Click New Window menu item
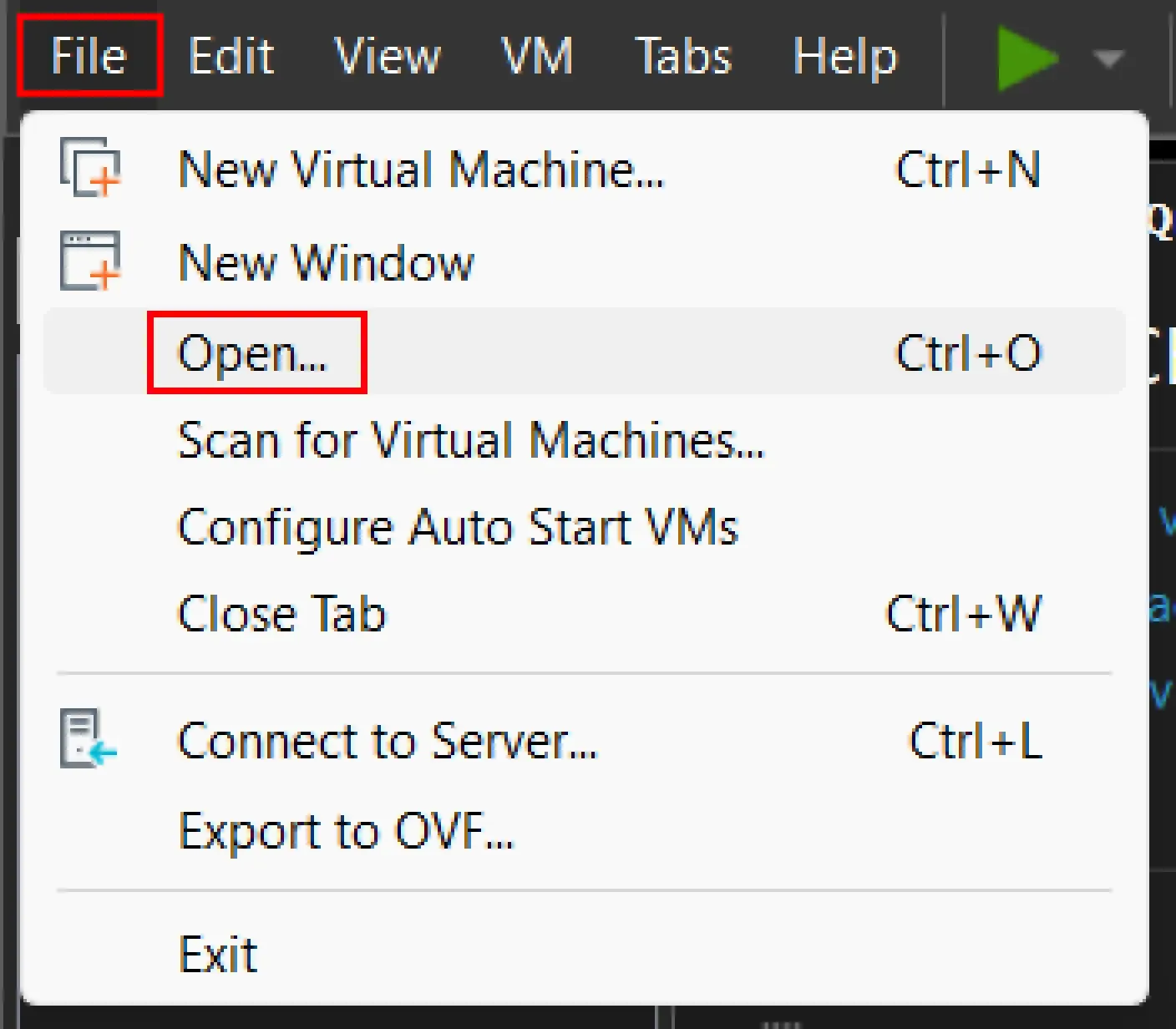The image size is (1176, 1029). click(x=326, y=261)
